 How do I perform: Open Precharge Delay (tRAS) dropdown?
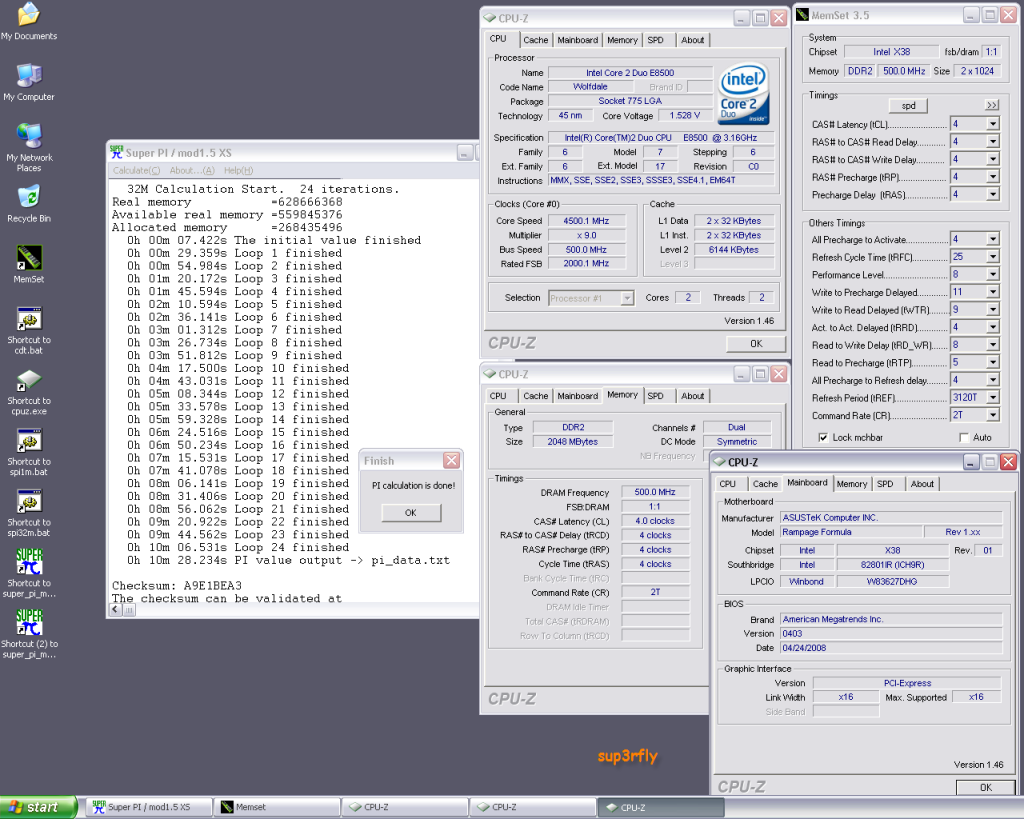pyautogui.click(x=993, y=195)
